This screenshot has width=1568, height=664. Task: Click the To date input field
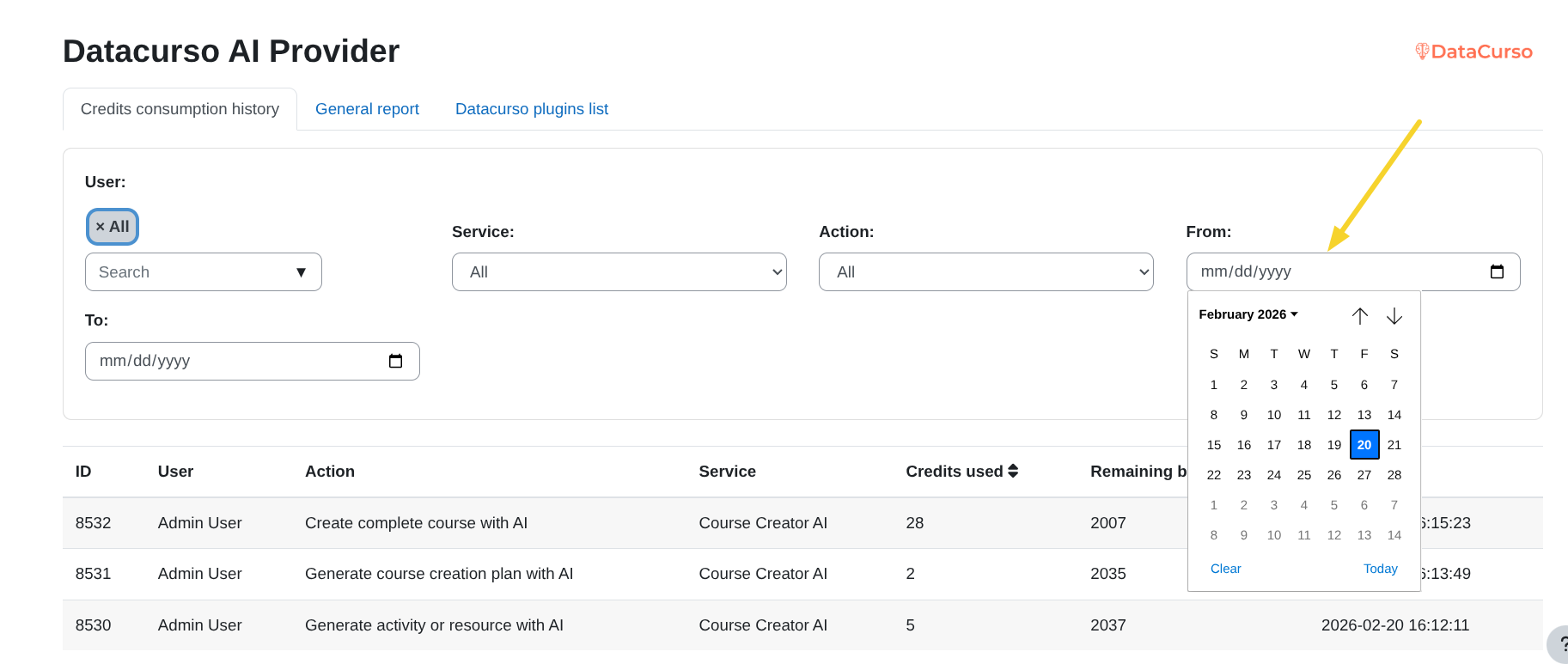(232, 361)
